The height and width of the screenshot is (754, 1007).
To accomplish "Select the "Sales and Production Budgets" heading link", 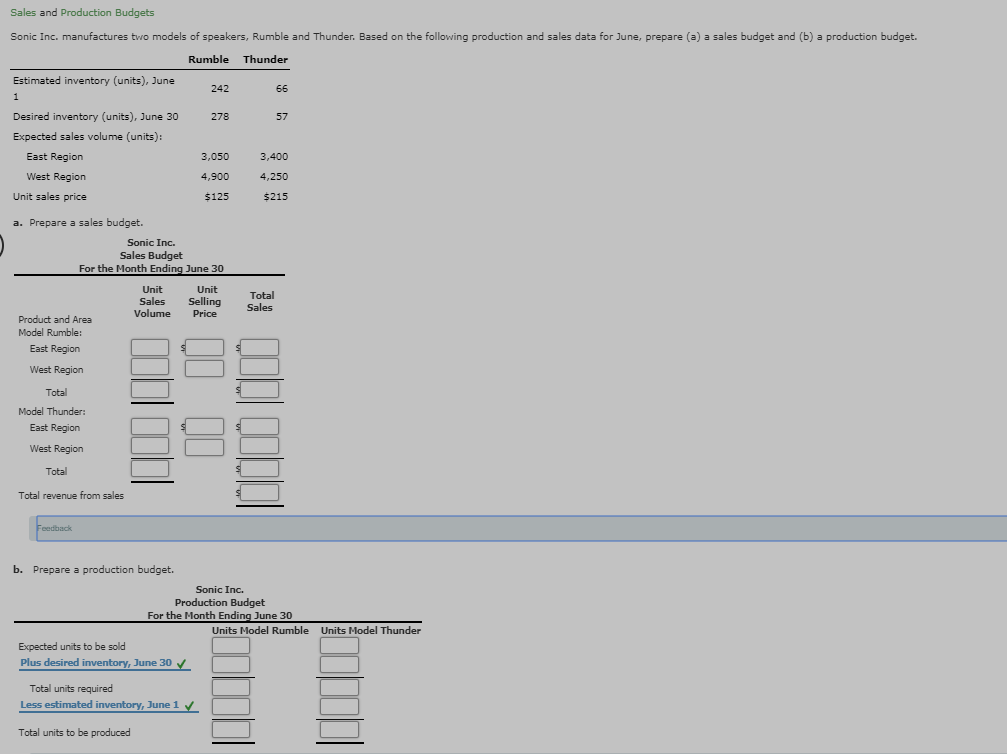I will coord(80,12).
